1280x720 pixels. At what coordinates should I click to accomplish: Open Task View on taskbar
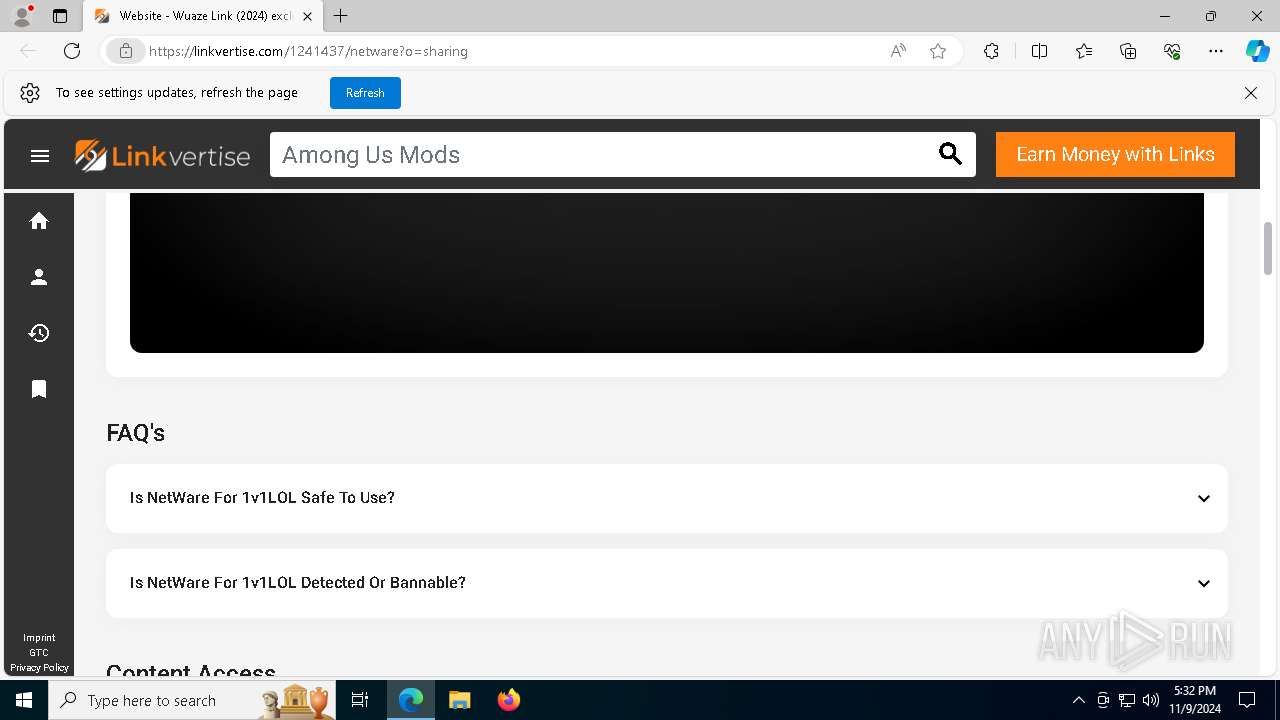pos(360,700)
